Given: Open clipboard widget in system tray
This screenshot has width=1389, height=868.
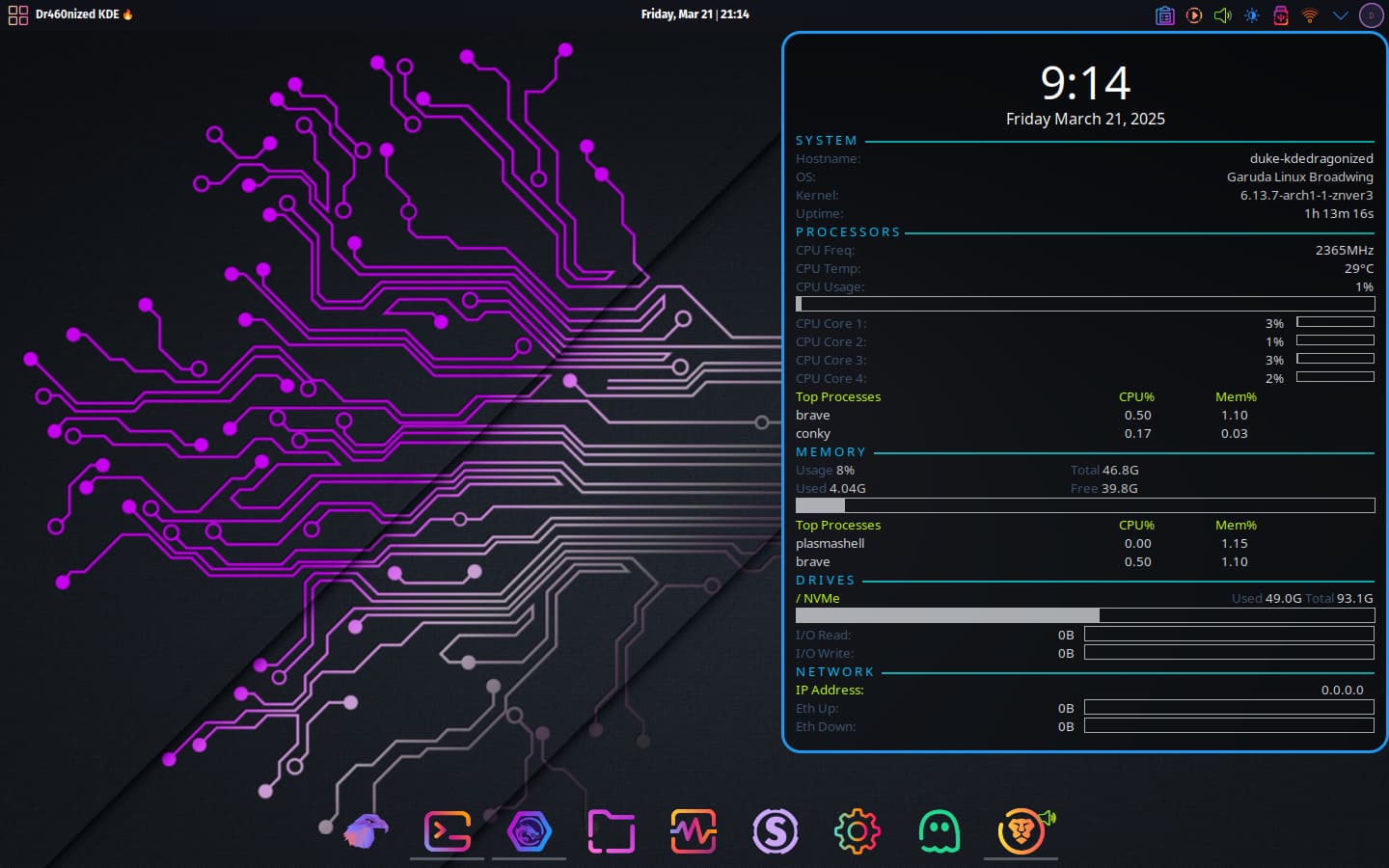Looking at the screenshot, I should (x=1165, y=15).
